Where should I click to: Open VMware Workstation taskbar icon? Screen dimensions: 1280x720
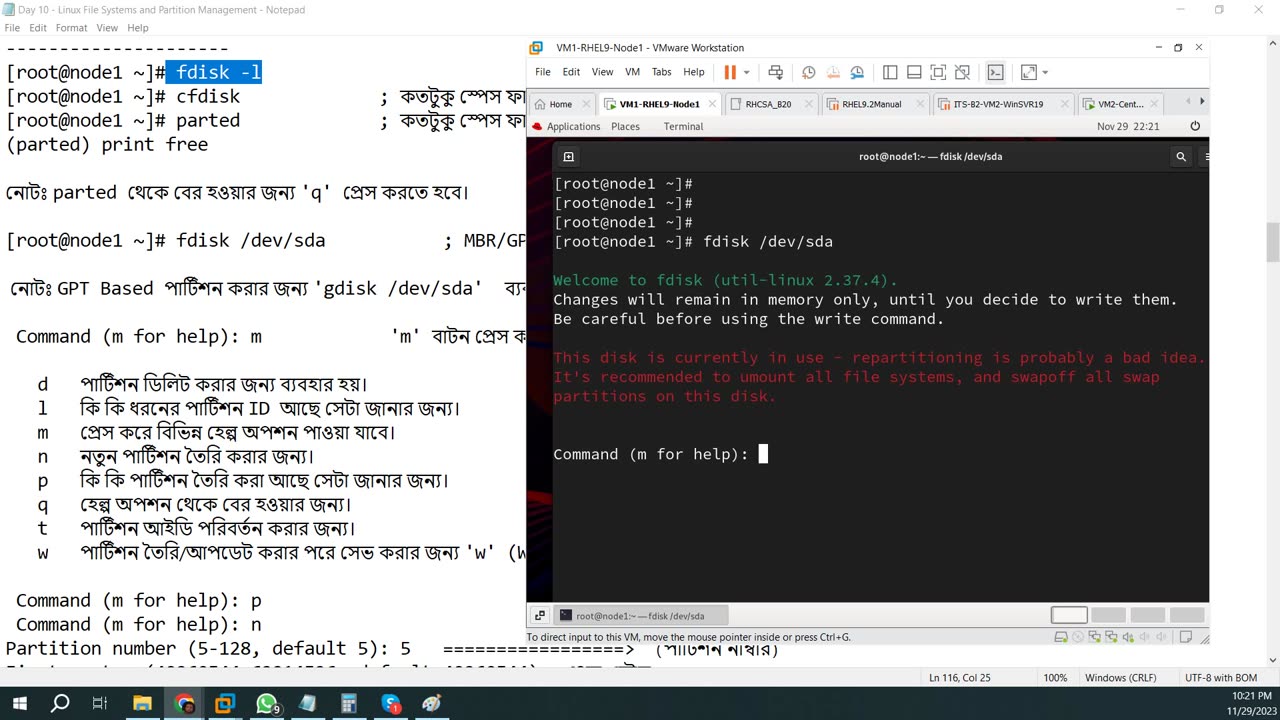point(225,704)
